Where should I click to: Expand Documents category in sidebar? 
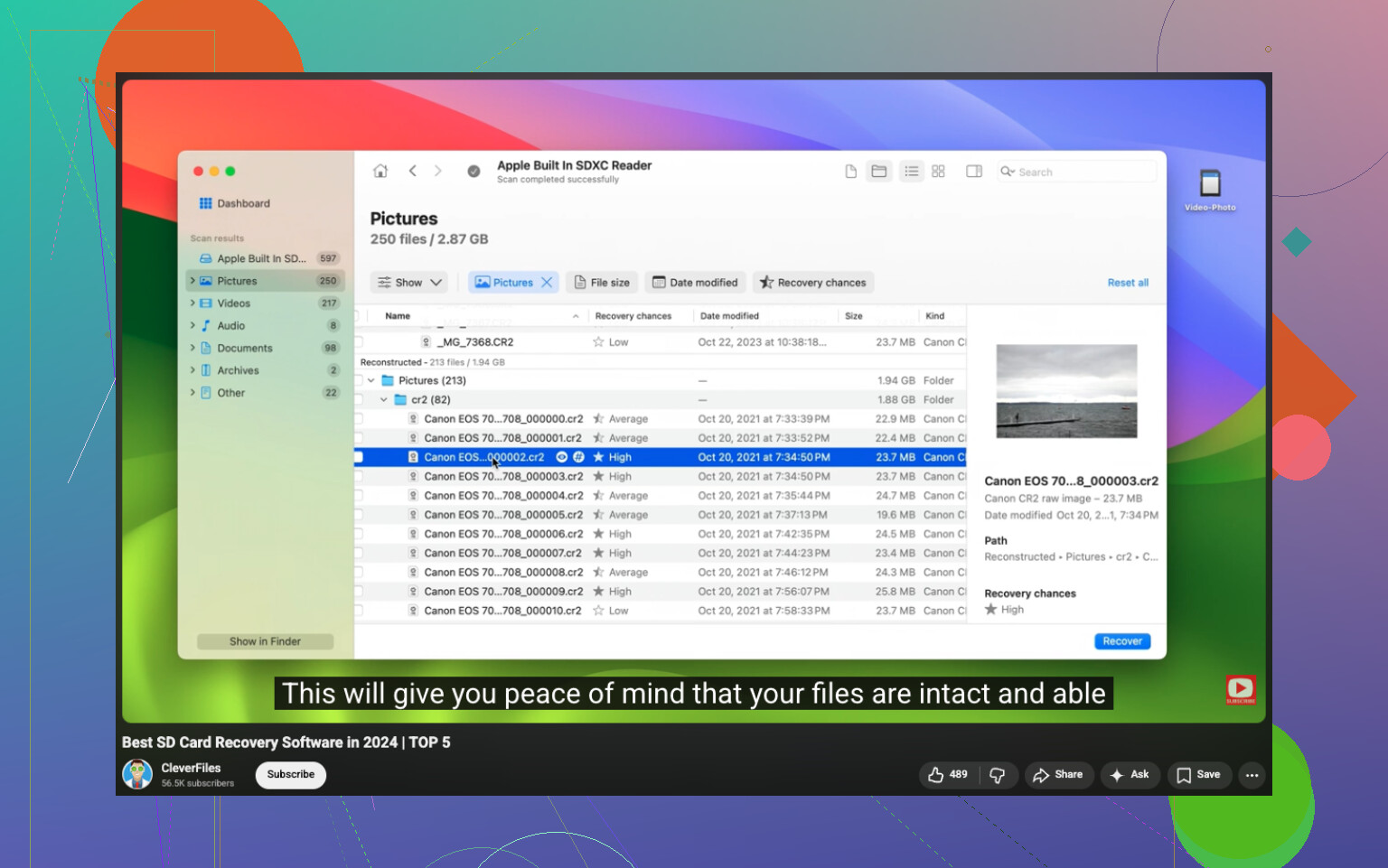pos(192,348)
